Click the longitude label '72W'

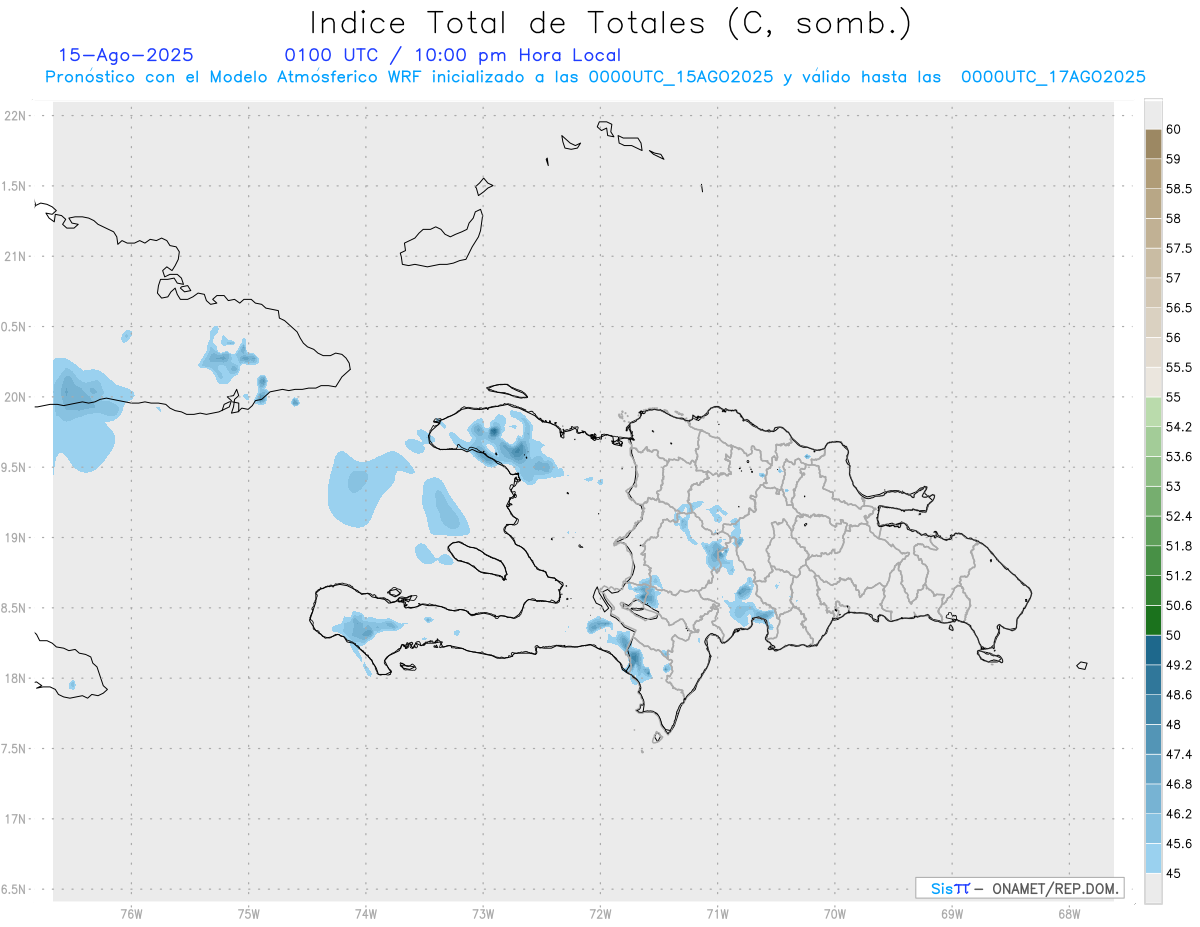click(x=600, y=914)
